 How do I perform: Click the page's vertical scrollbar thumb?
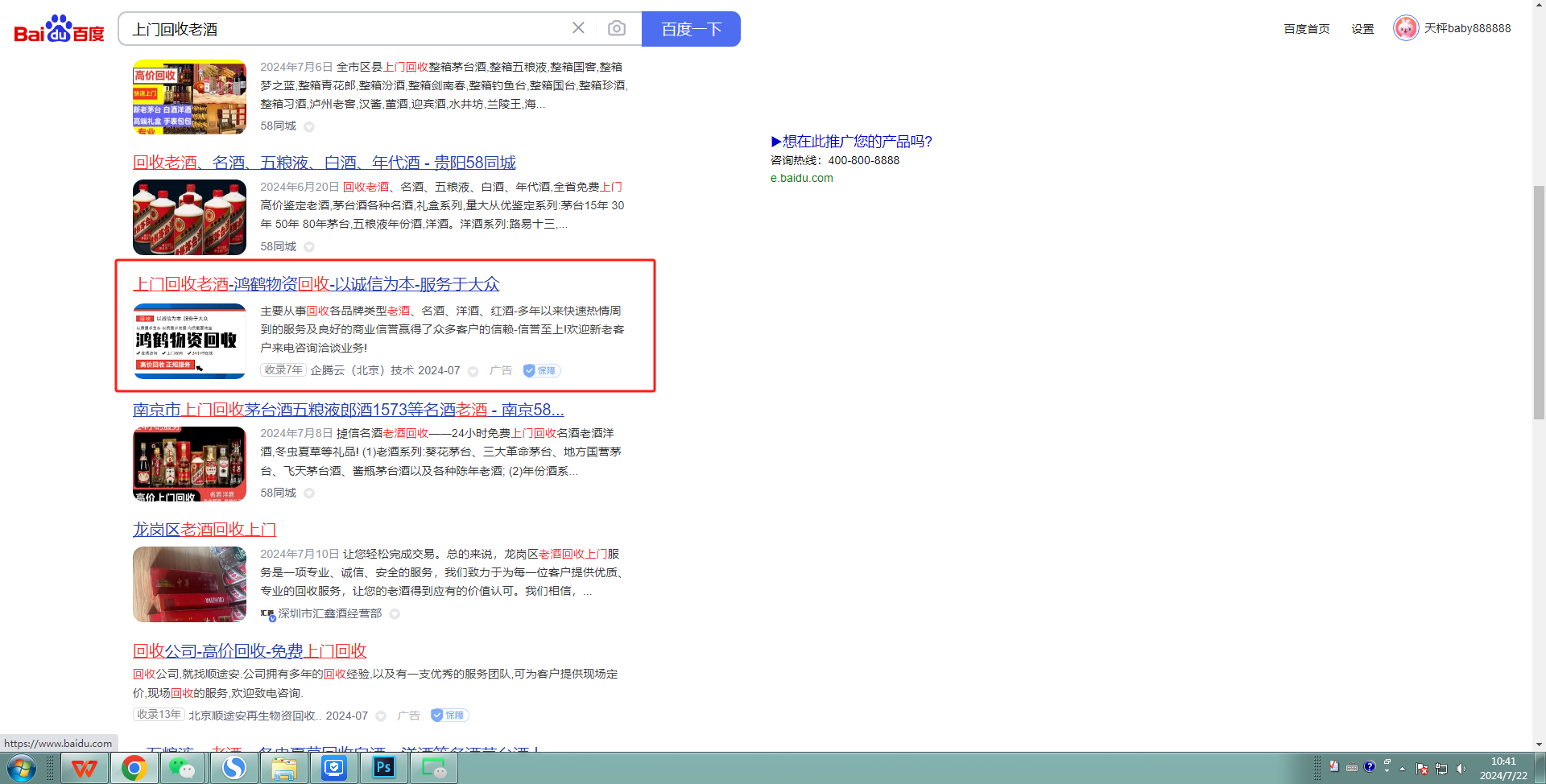1539,302
